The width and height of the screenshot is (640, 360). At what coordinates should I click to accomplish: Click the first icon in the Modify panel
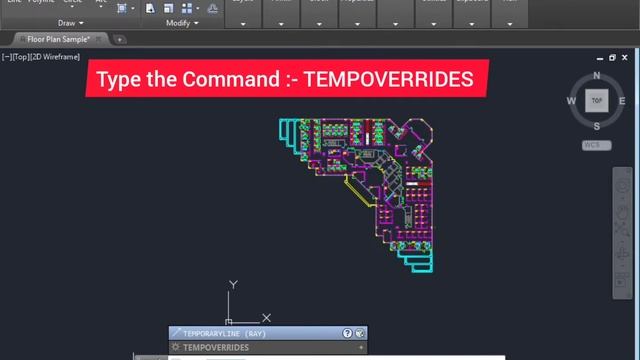click(x=150, y=8)
